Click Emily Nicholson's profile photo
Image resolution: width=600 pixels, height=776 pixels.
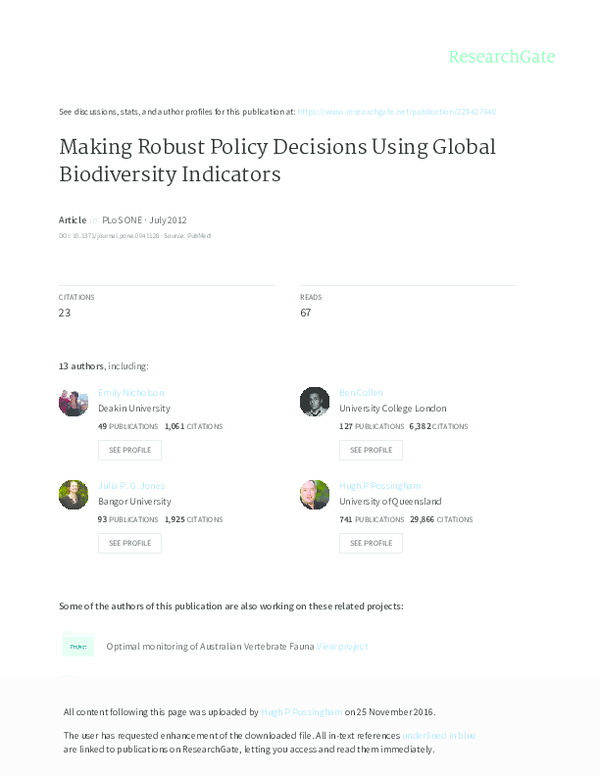pyautogui.click(x=73, y=402)
